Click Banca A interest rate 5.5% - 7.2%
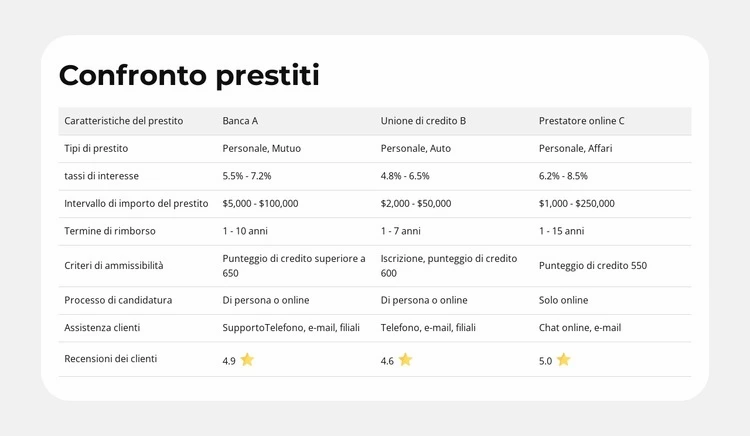 (x=247, y=176)
